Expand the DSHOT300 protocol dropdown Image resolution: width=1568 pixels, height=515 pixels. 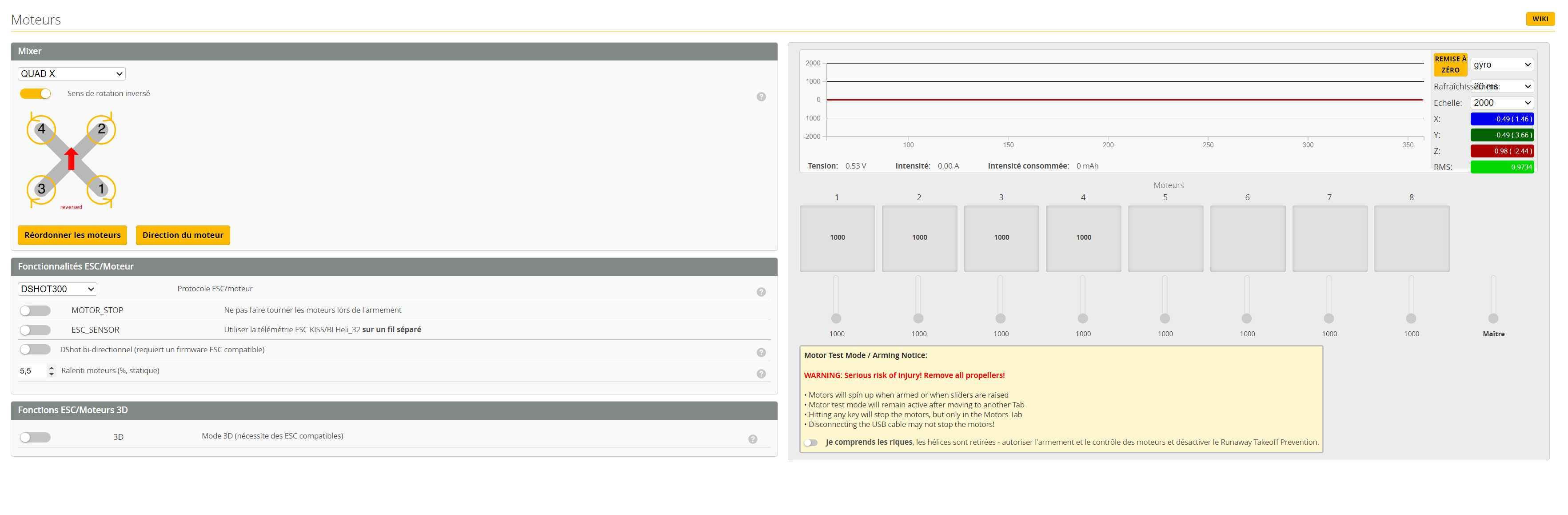pyautogui.click(x=57, y=289)
